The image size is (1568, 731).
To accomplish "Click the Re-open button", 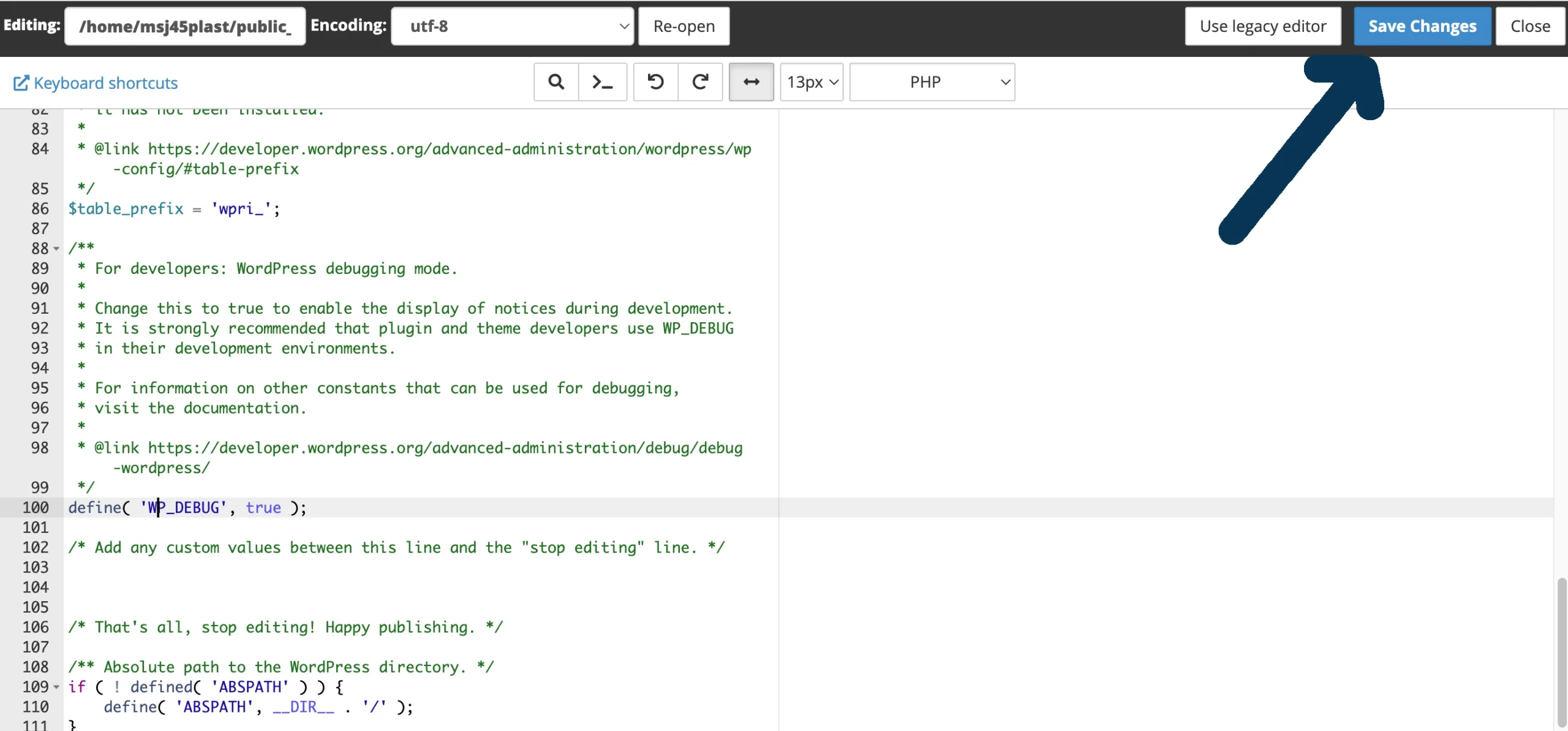I will [x=684, y=26].
